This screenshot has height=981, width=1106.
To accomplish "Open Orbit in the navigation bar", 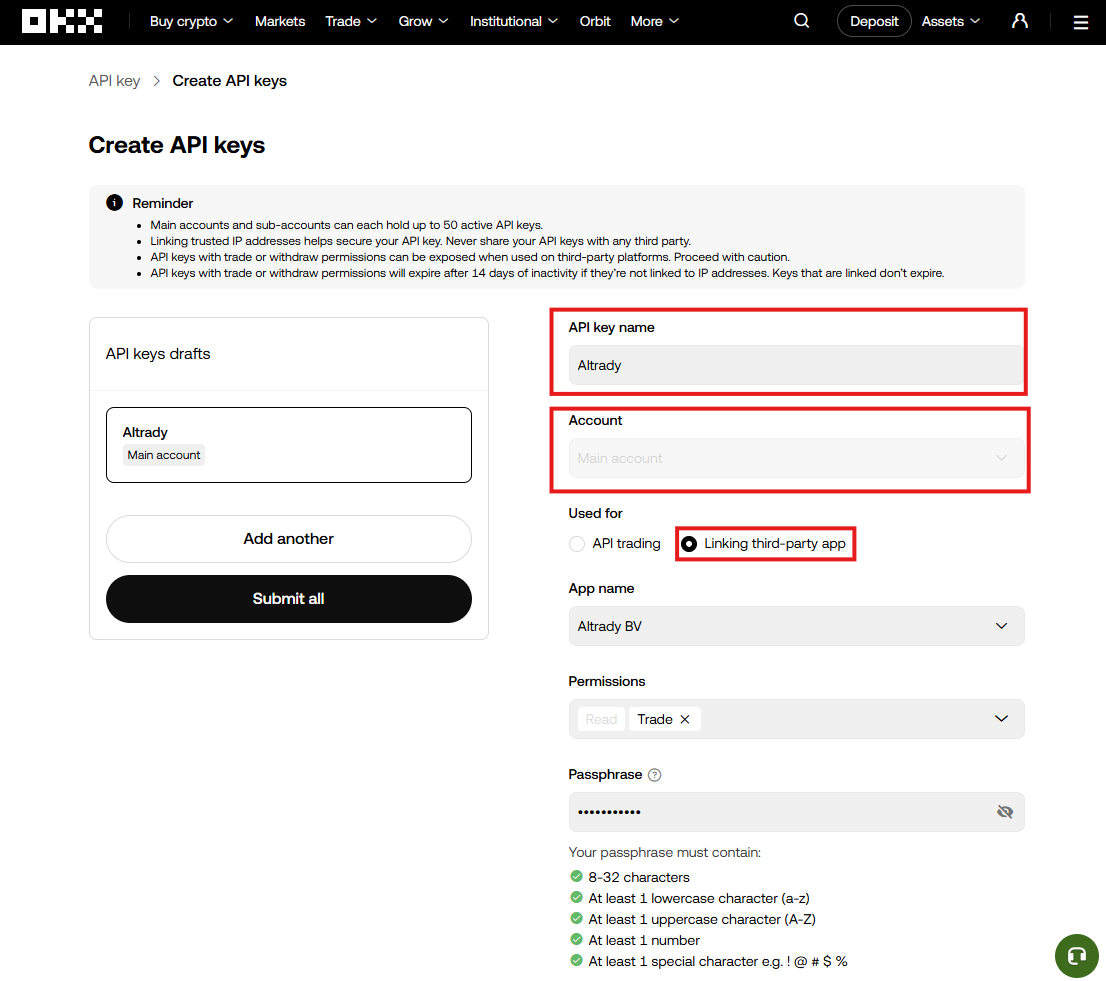I will (595, 21).
